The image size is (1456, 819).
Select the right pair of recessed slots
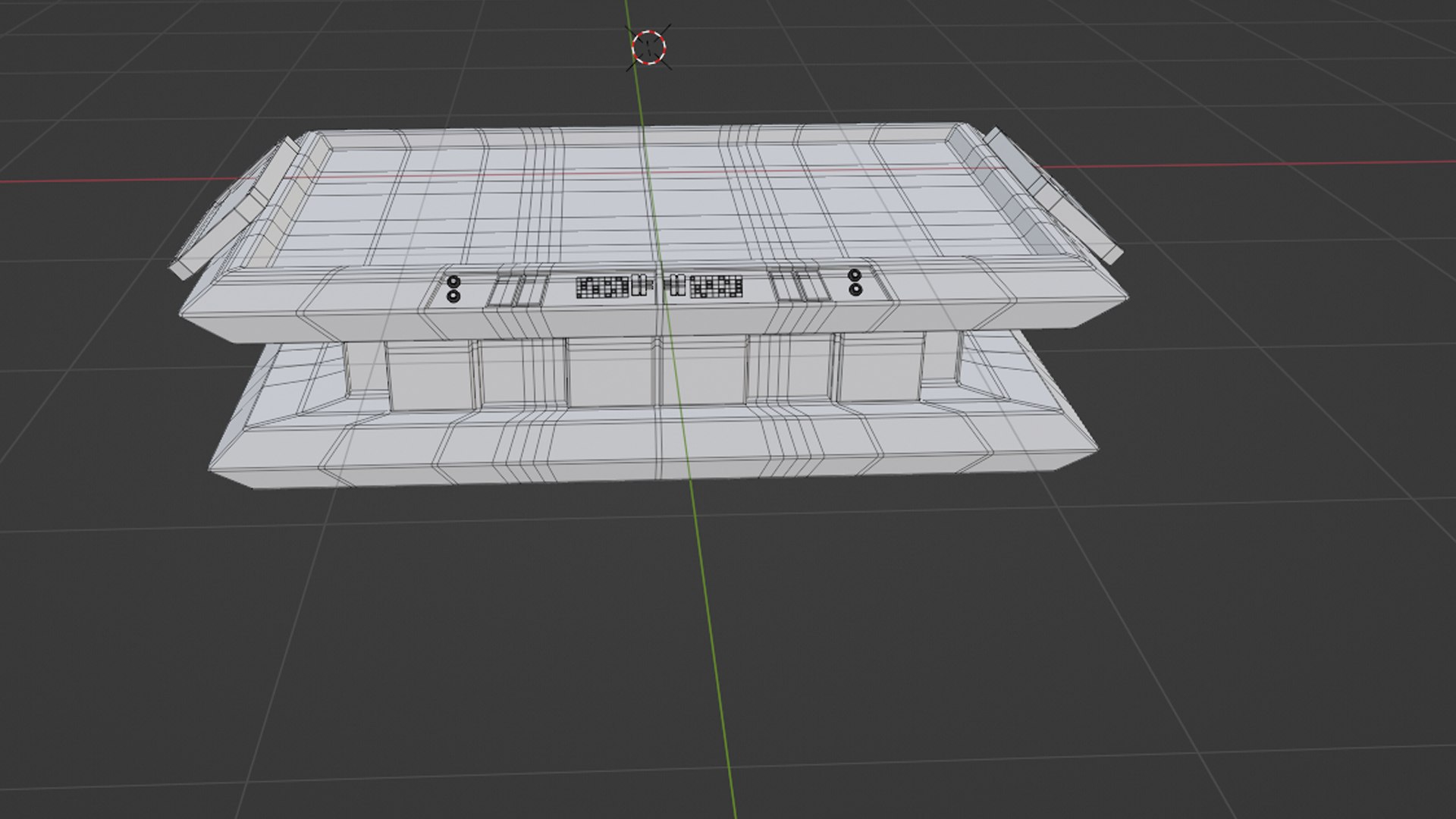pos(801,286)
